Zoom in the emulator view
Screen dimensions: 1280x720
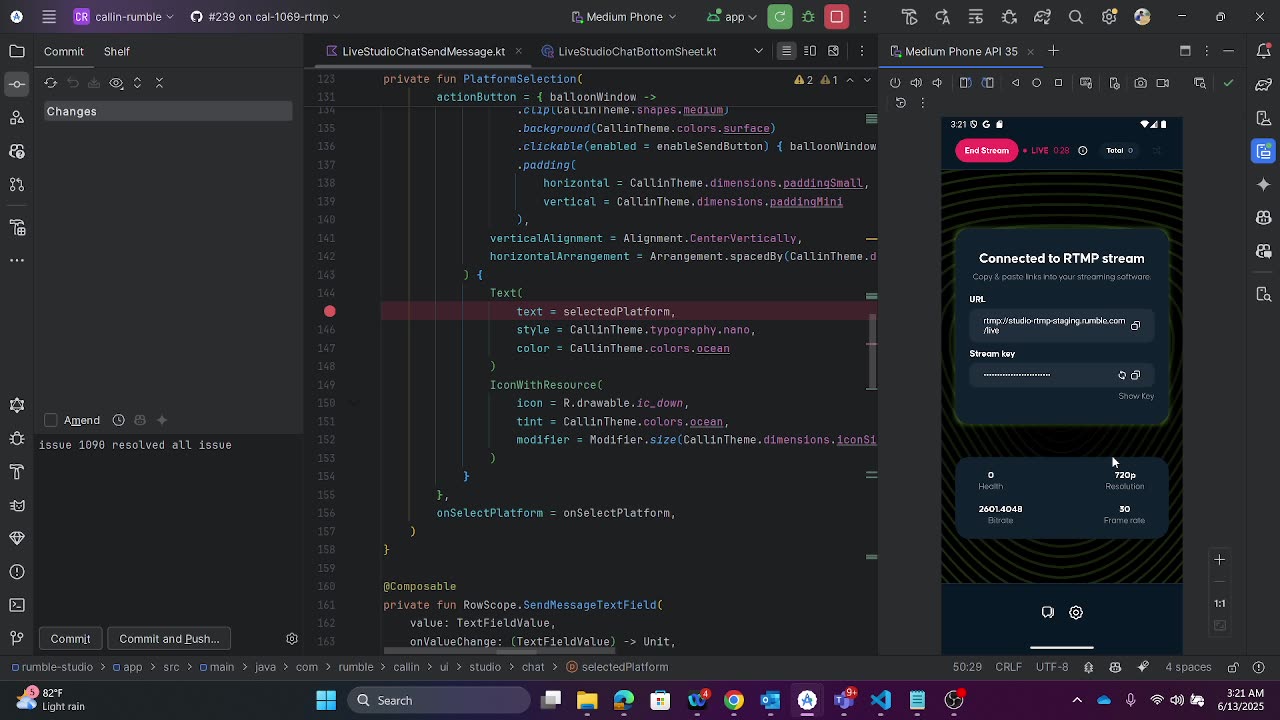click(x=1219, y=560)
